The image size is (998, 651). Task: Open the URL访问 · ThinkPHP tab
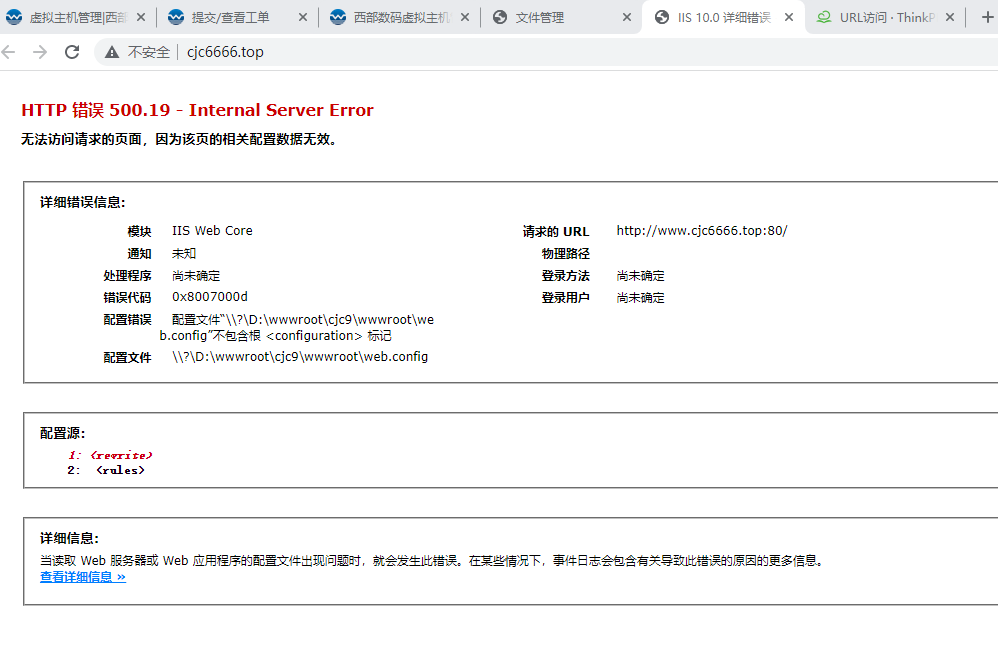tap(887, 17)
